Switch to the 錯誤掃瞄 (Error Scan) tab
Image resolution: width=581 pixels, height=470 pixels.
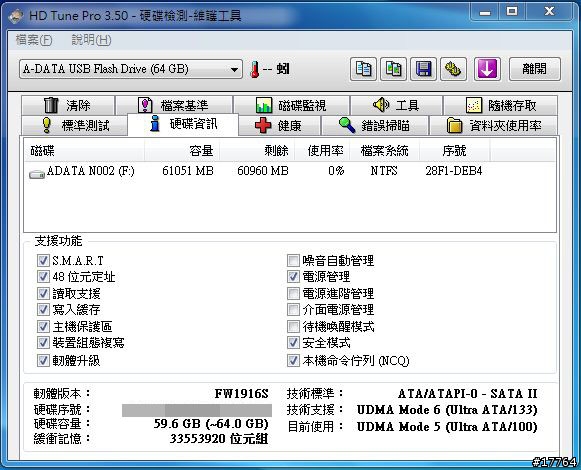(375, 125)
